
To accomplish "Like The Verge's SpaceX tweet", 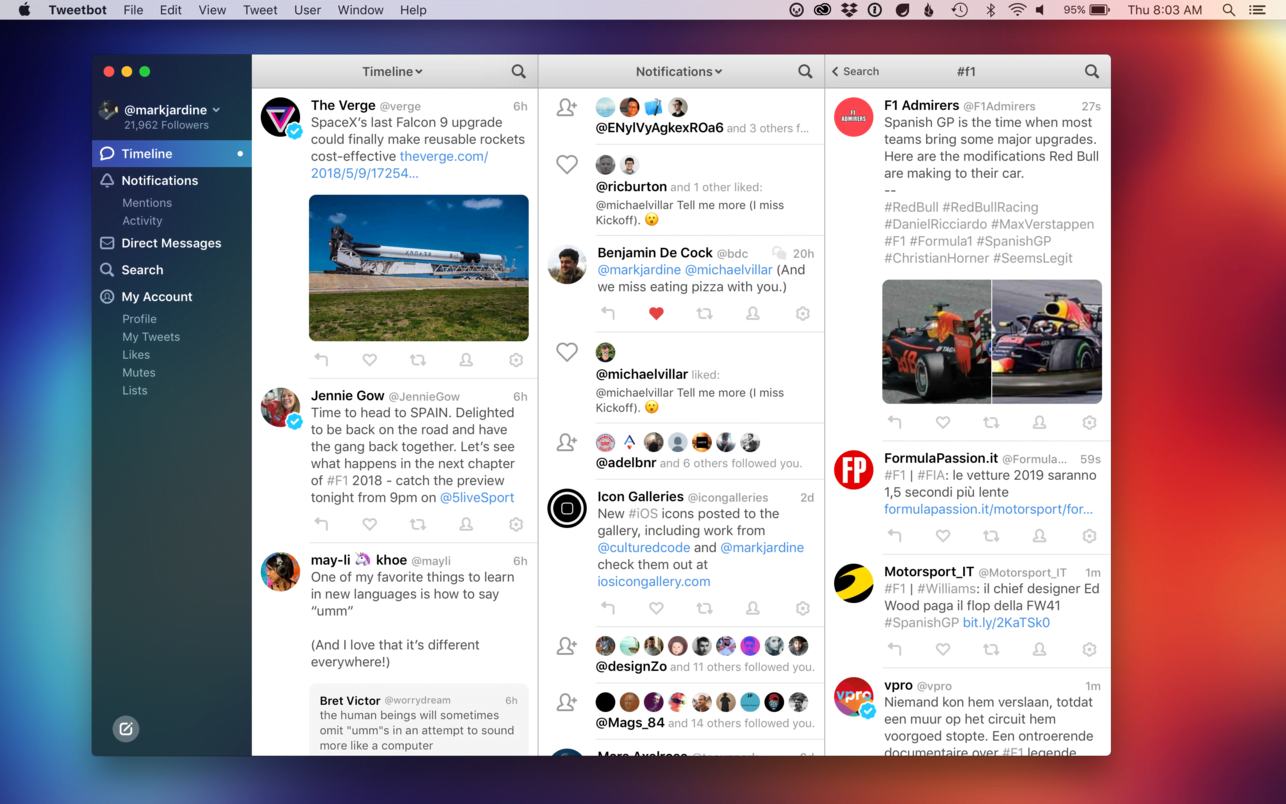I will pyautogui.click(x=369, y=359).
